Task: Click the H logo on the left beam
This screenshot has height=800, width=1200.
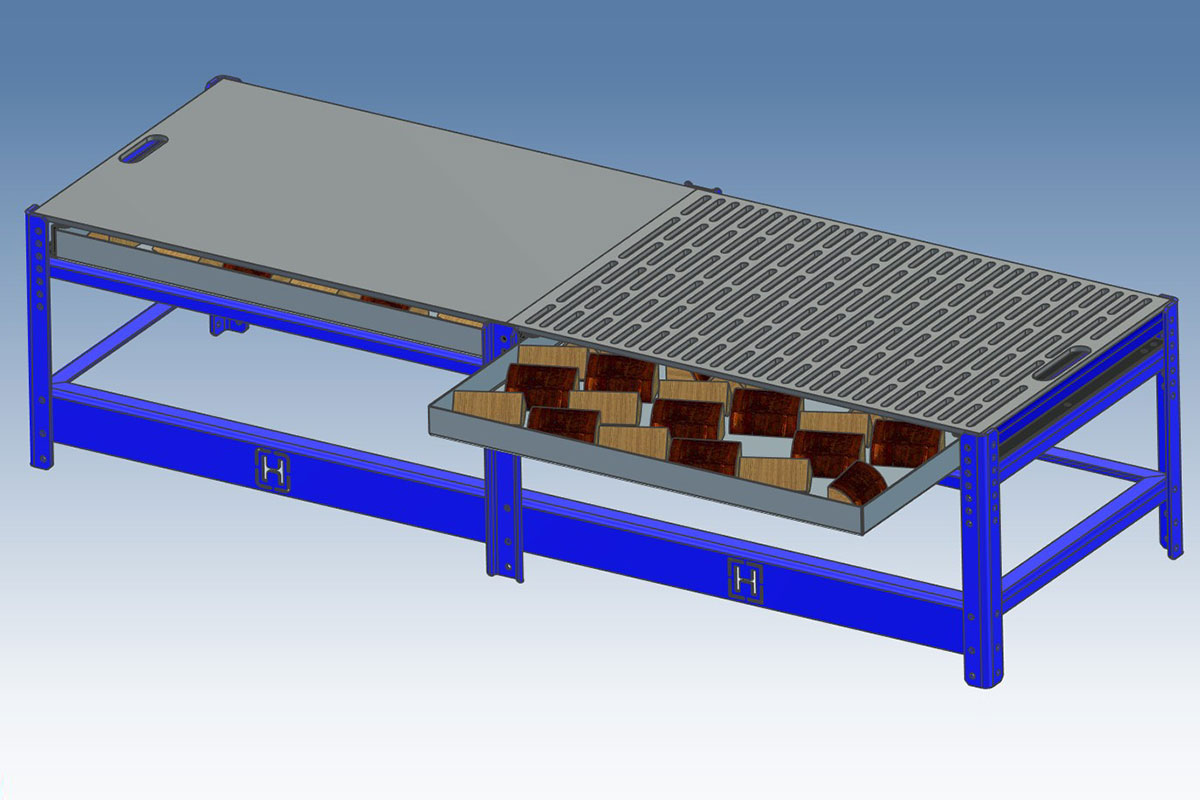Action: [273, 469]
